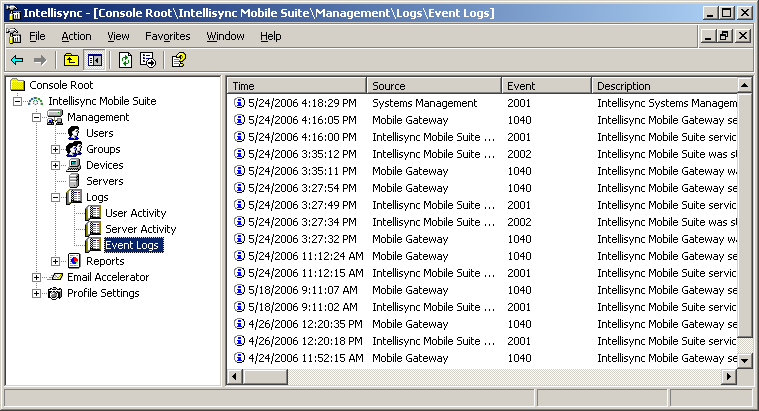Click the vertical scrollbar thumb

point(744,215)
